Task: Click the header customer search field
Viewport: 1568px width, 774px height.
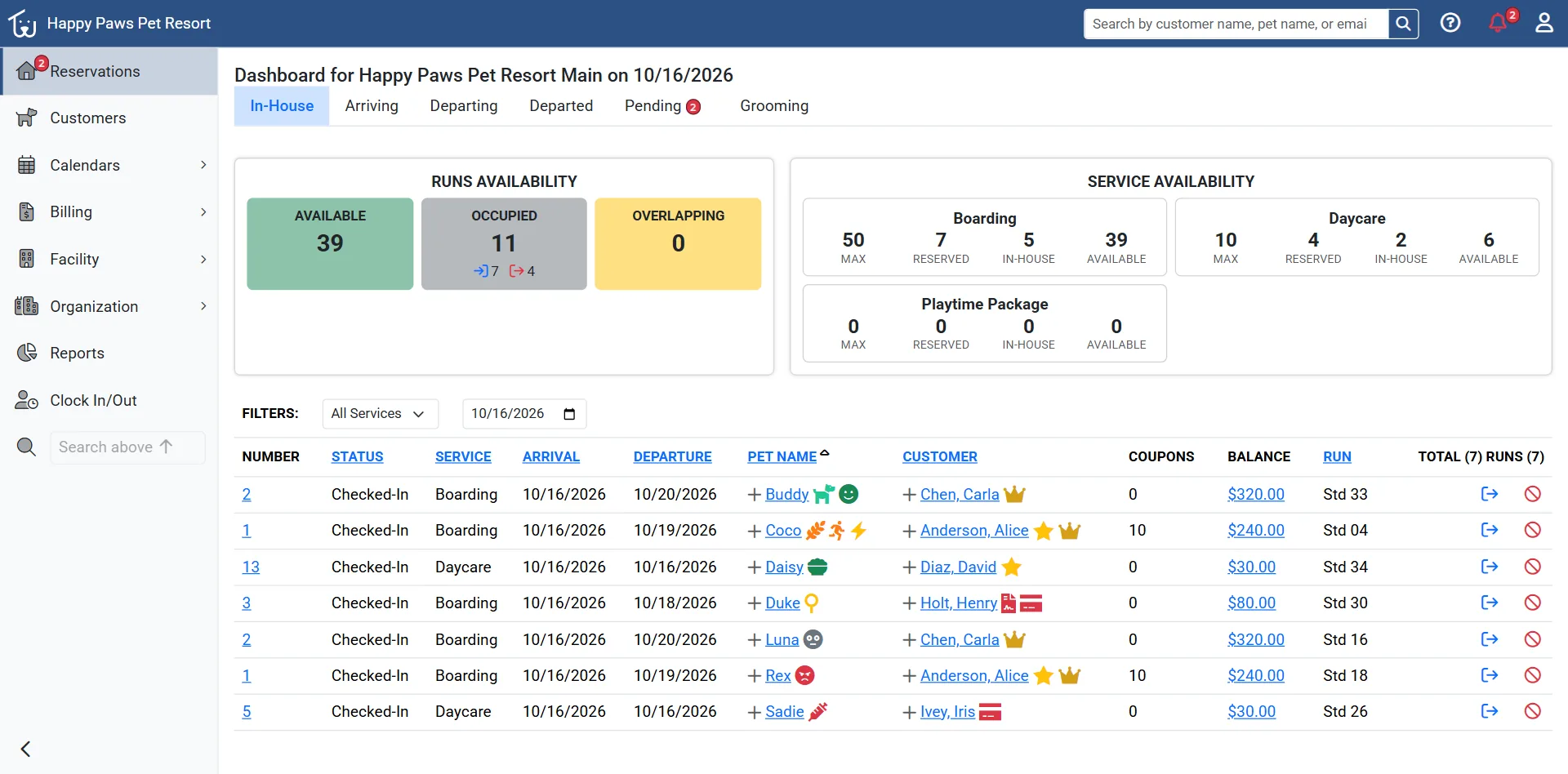Action: click(x=1236, y=24)
